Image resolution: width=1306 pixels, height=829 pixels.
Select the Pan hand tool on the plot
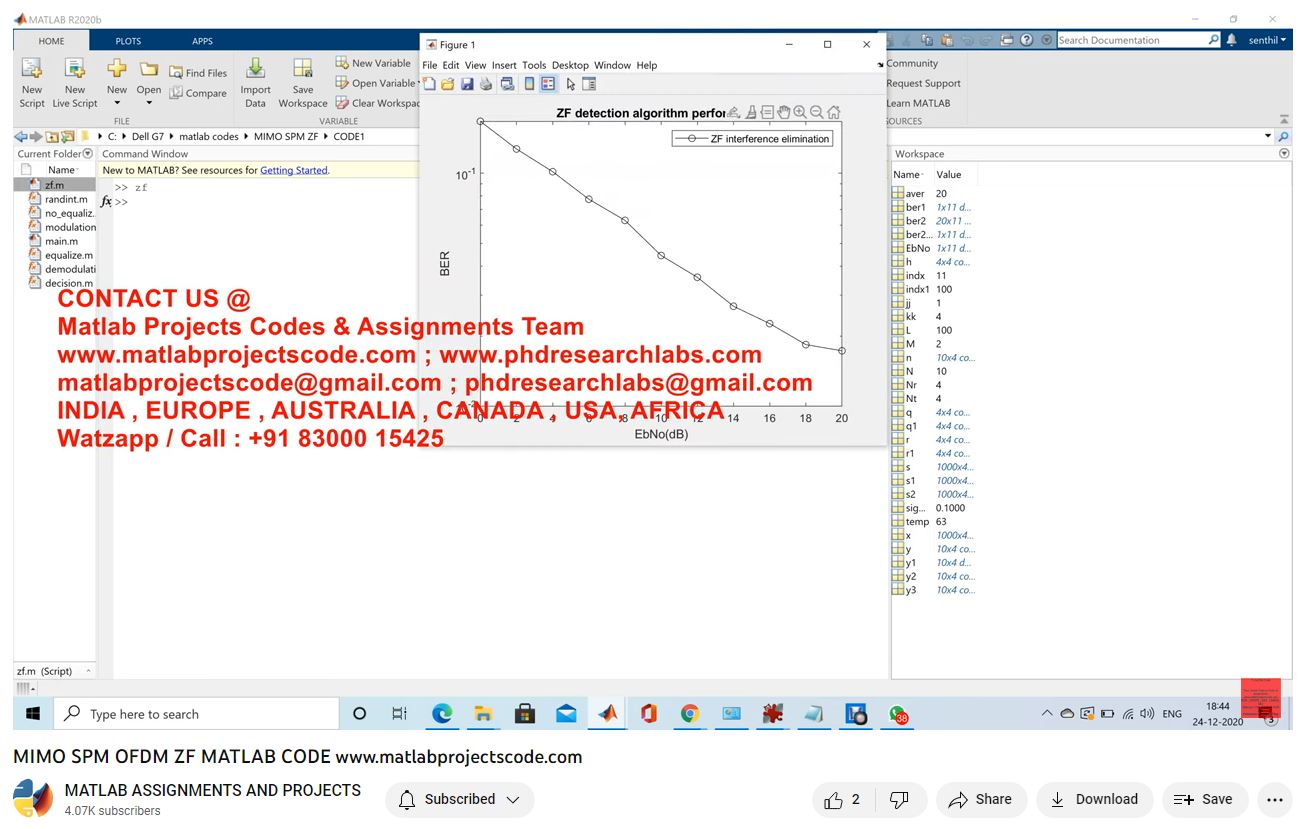pyautogui.click(x=784, y=113)
